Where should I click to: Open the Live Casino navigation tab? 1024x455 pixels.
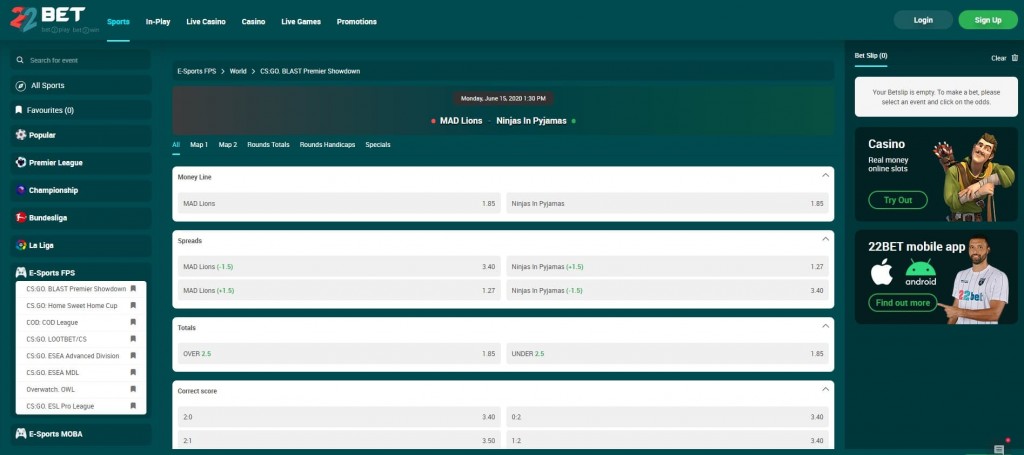[x=206, y=22]
